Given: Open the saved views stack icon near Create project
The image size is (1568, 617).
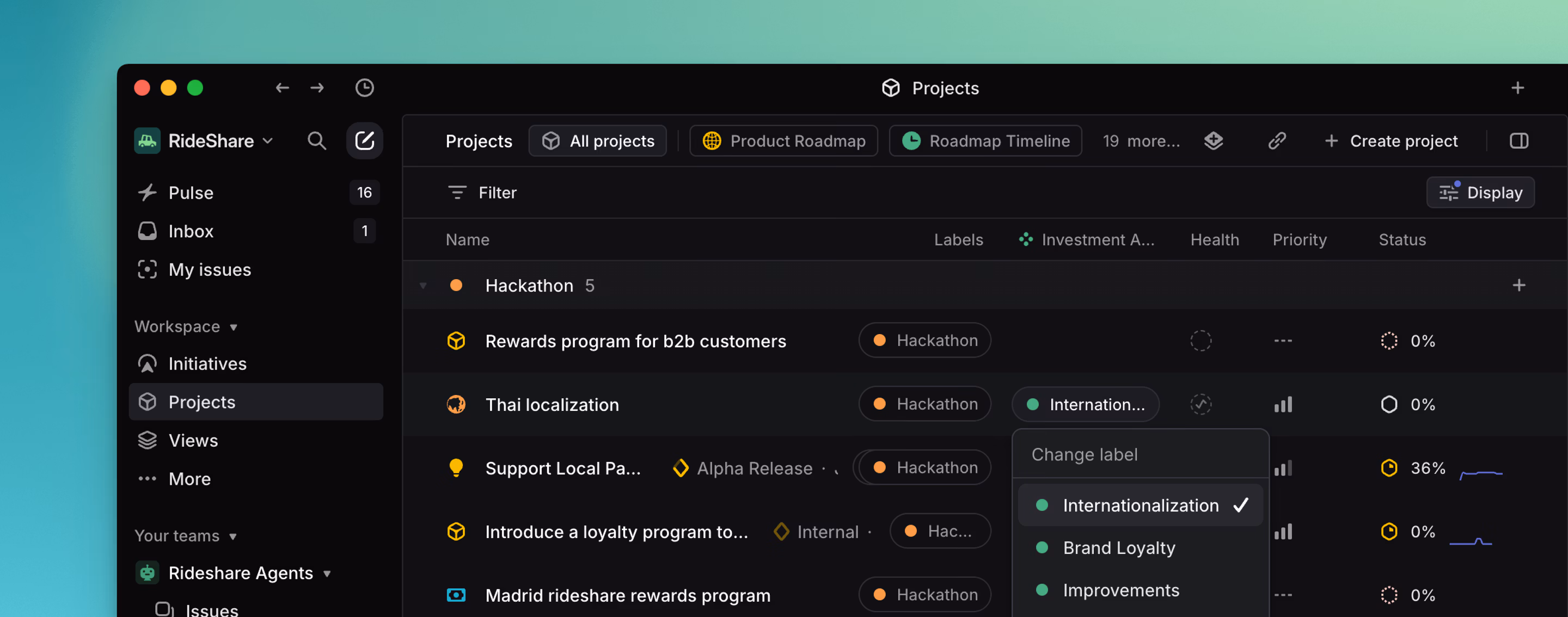Looking at the screenshot, I should [x=1213, y=140].
